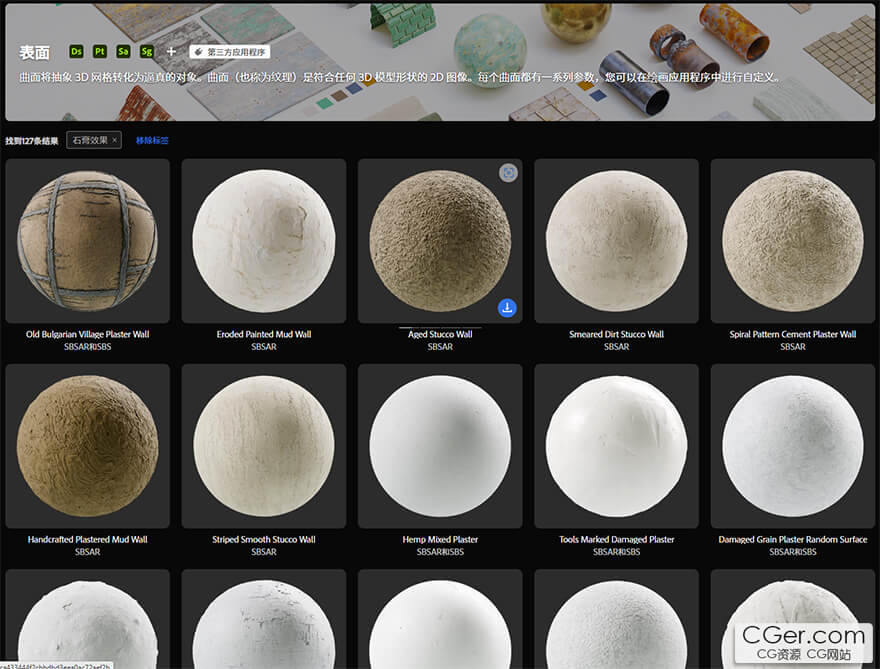Click the plus icon beside the Sg icon
Screen dimensions: 880x669
[171, 52]
